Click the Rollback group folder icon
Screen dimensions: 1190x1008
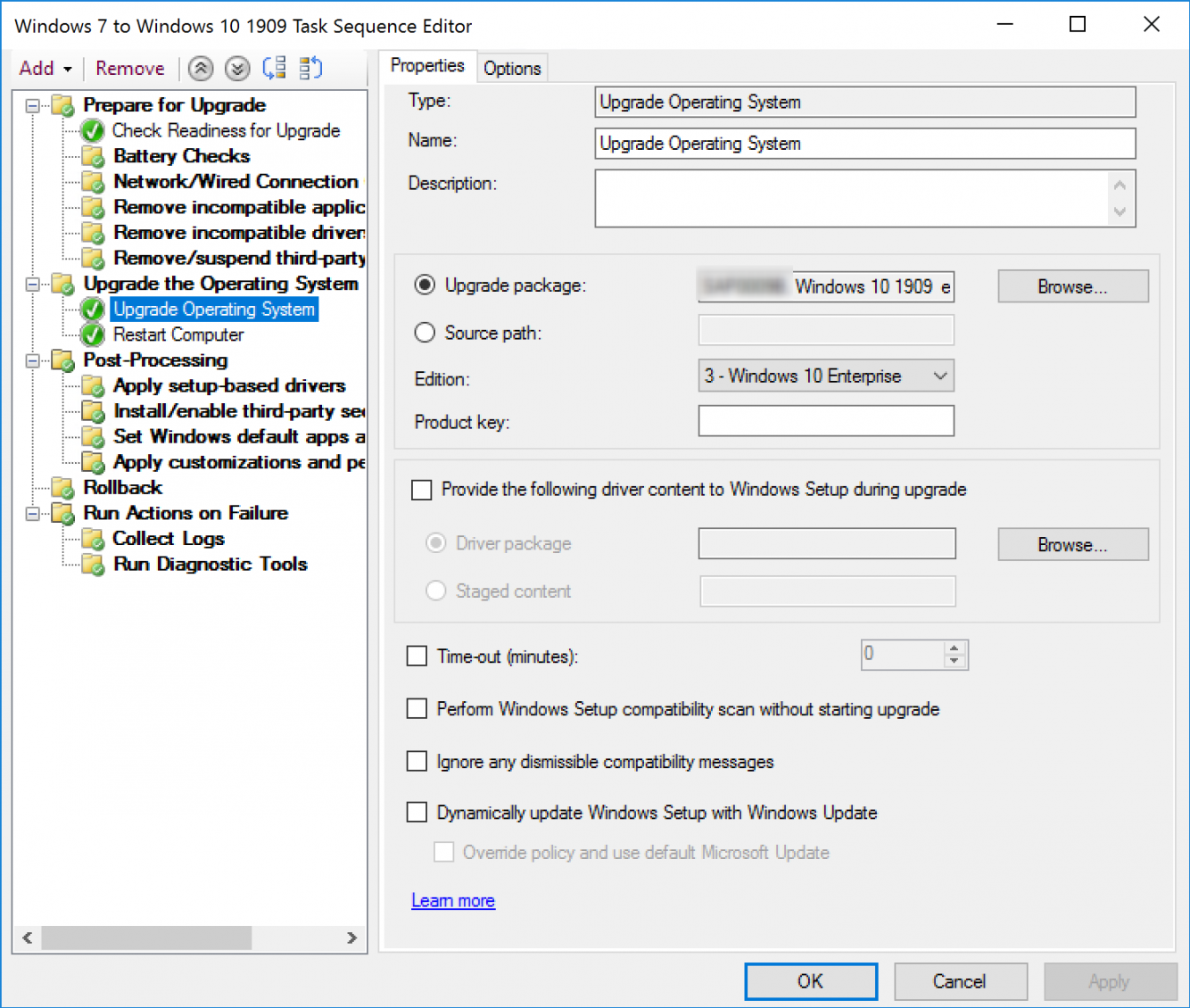click(61, 487)
